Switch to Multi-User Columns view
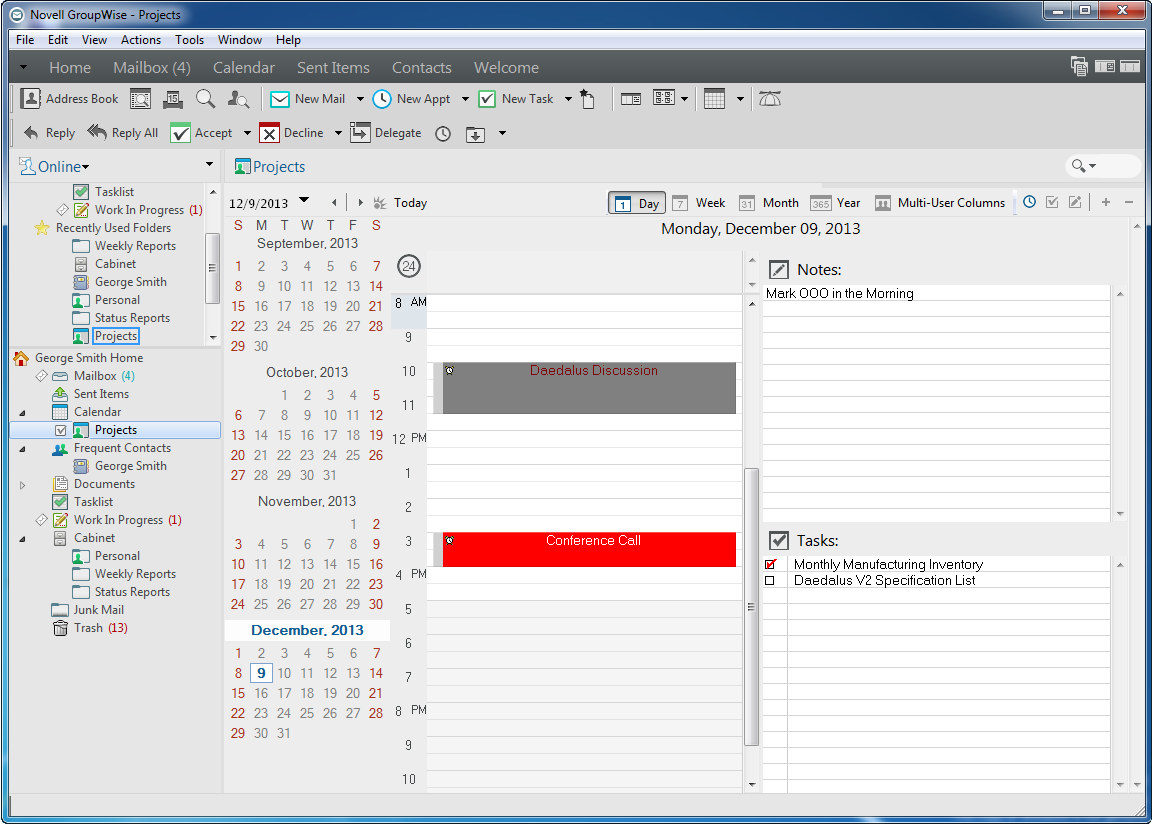 [940, 203]
